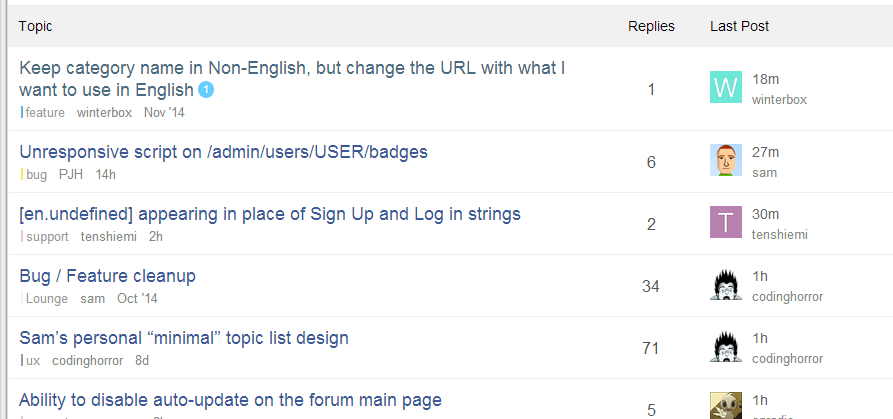Click avatar on auto-update topic row

tap(726, 405)
